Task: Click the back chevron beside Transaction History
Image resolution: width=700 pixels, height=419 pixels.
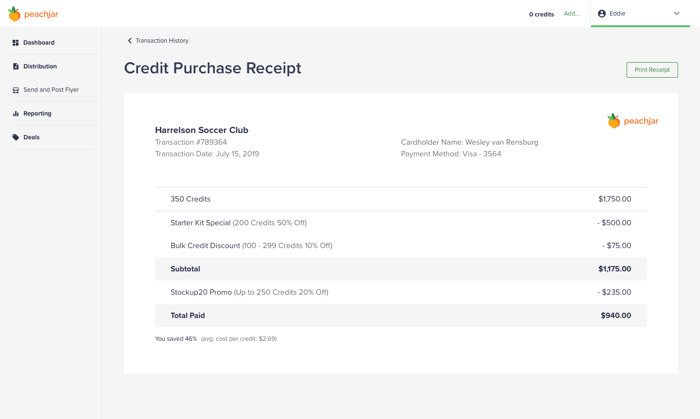Action: coord(129,41)
